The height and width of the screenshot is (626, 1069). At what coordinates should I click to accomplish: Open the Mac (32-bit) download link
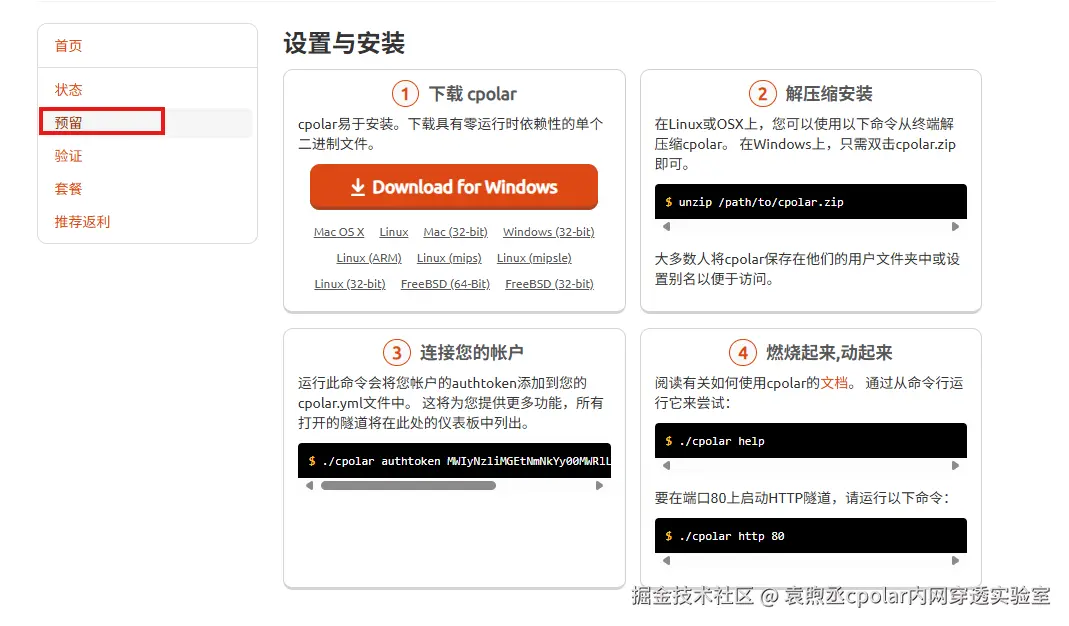pos(455,232)
